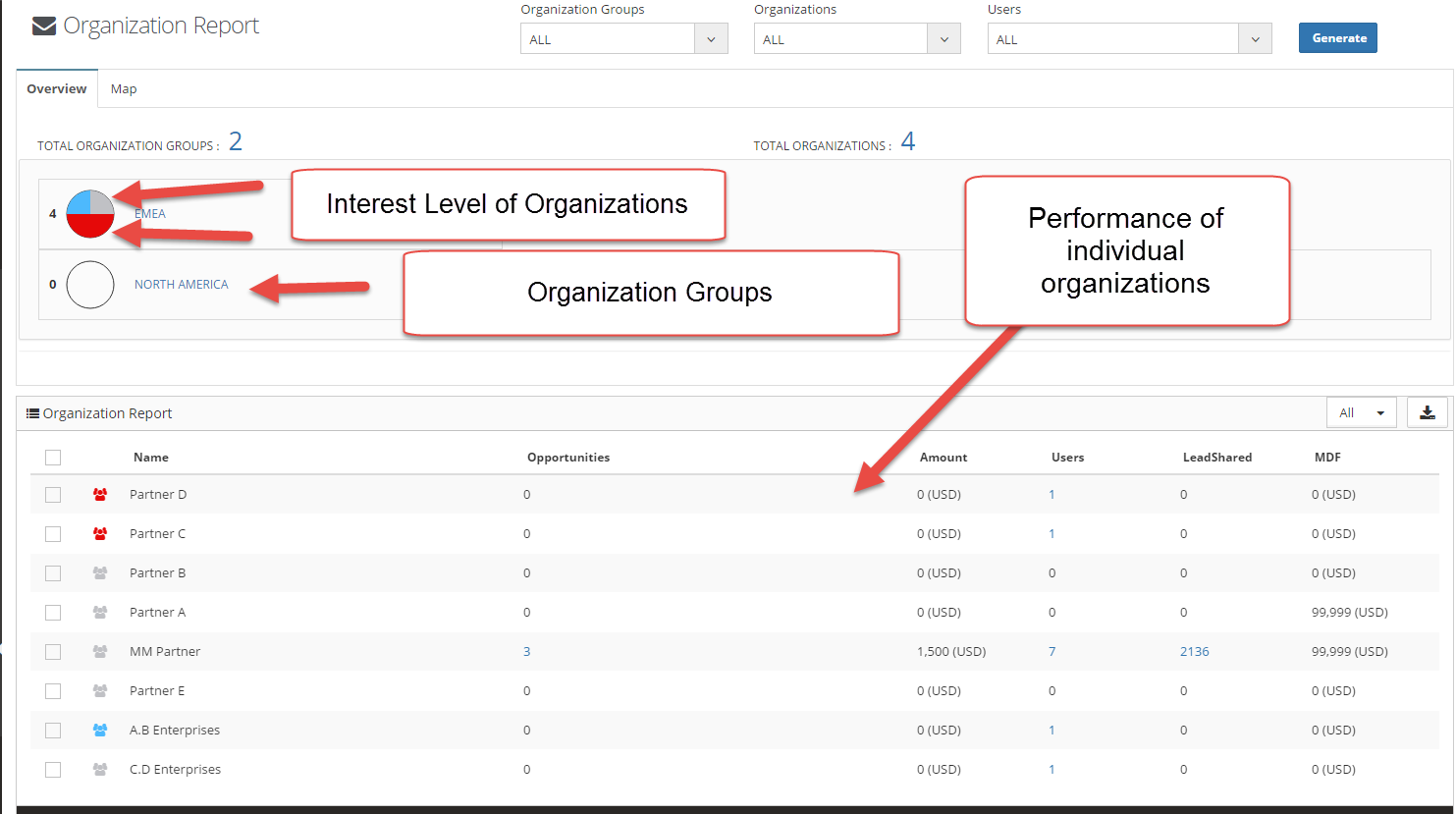Open the Organizations dropdown

pos(857,39)
